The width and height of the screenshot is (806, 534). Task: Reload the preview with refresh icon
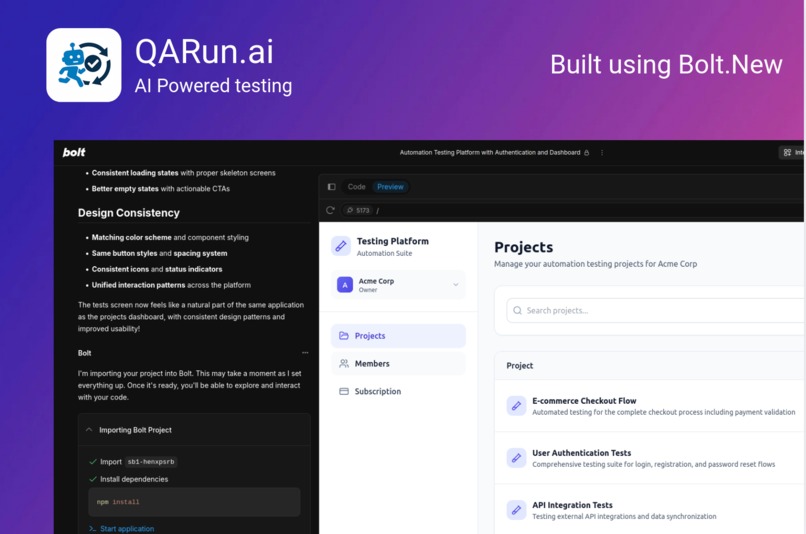pos(330,210)
